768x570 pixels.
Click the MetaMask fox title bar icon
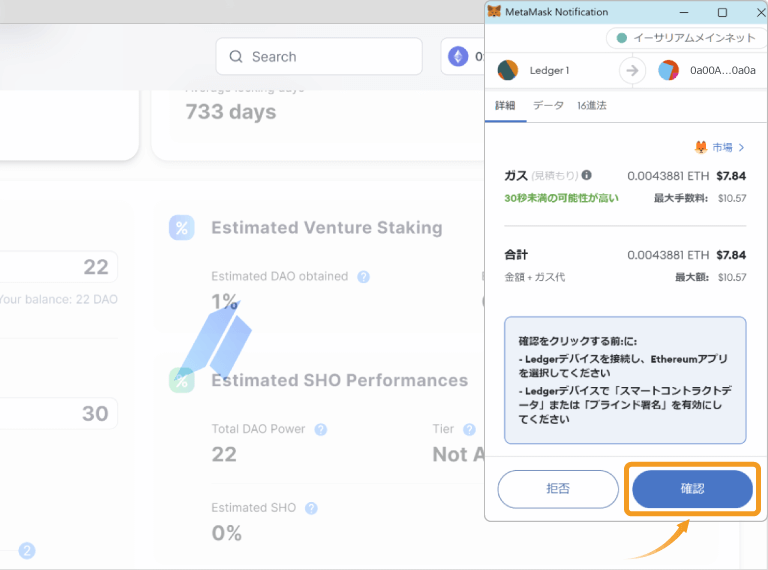pos(495,12)
